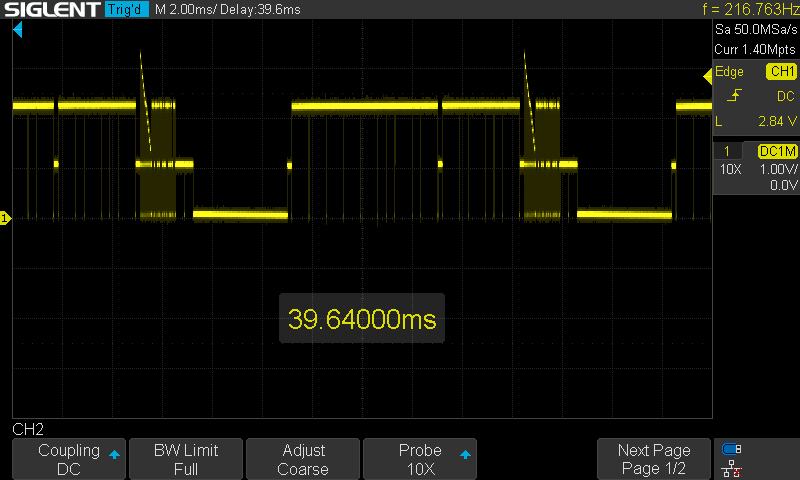Select the CH1 trigger source badge

pyautogui.click(x=781, y=71)
